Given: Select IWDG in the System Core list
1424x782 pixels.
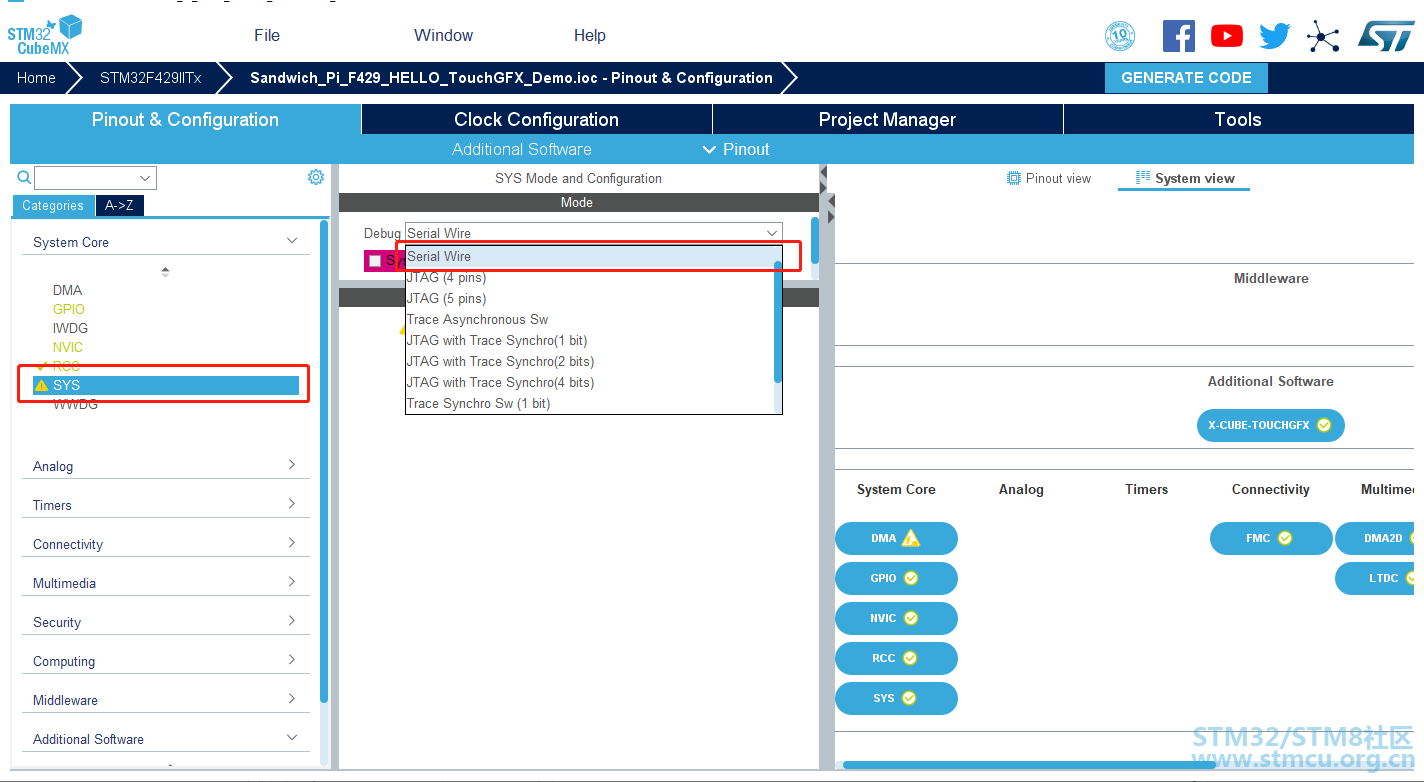Looking at the screenshot, I should tap(70, 328).
